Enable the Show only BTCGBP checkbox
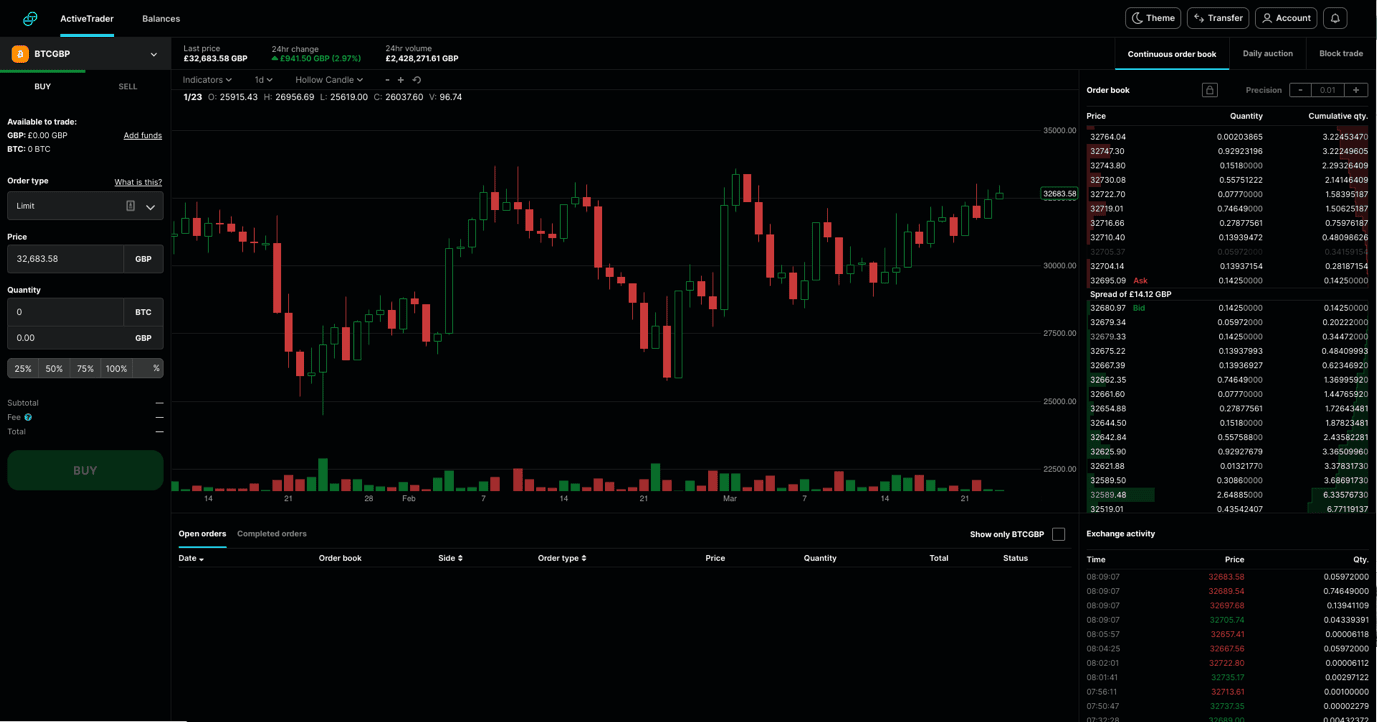The height and width of the screenshot is (722, 1377). [1058, 534]
